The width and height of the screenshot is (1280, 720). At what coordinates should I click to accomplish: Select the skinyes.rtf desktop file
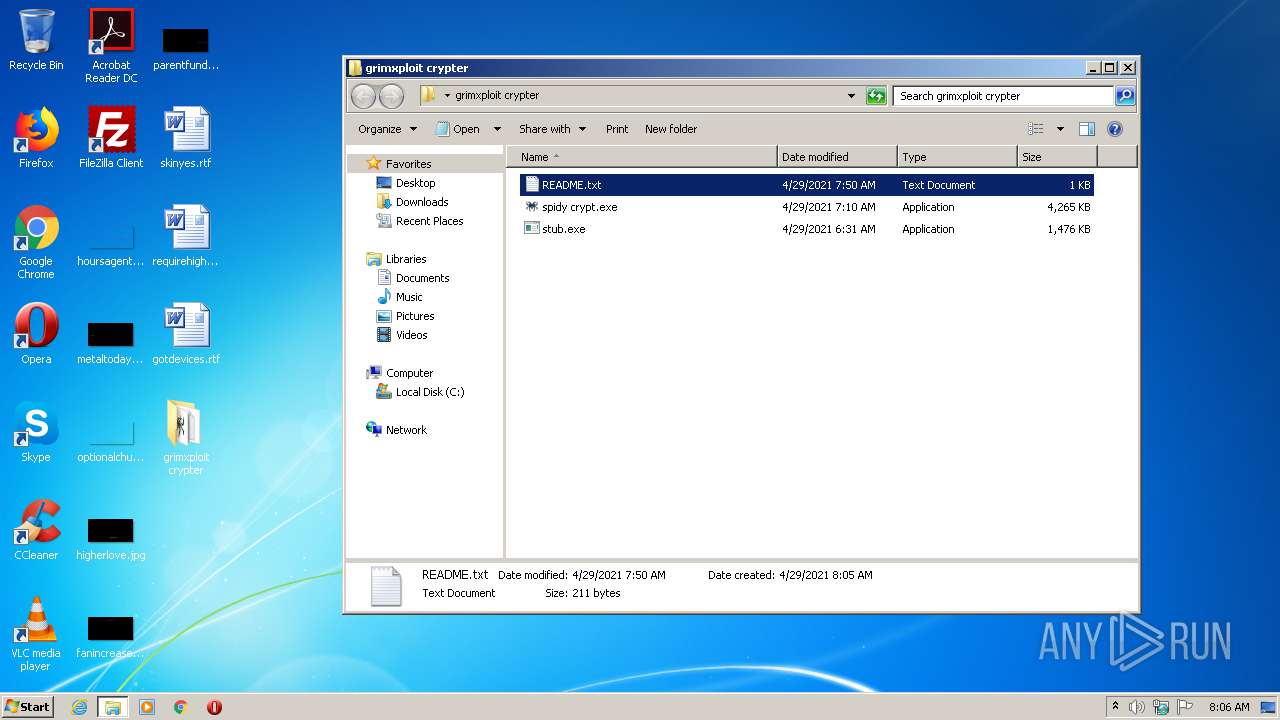(x=186, y=138)
